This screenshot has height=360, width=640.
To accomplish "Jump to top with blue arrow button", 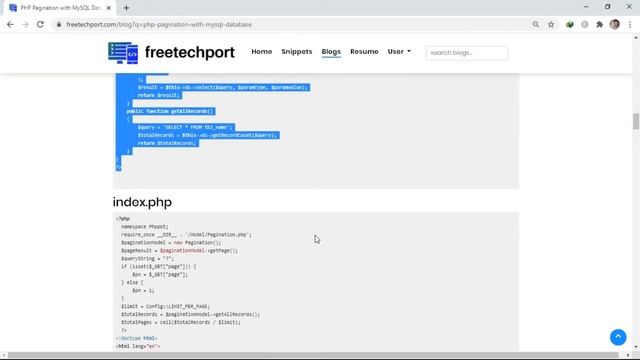I will pyautogui.click(x=618, y=337).
